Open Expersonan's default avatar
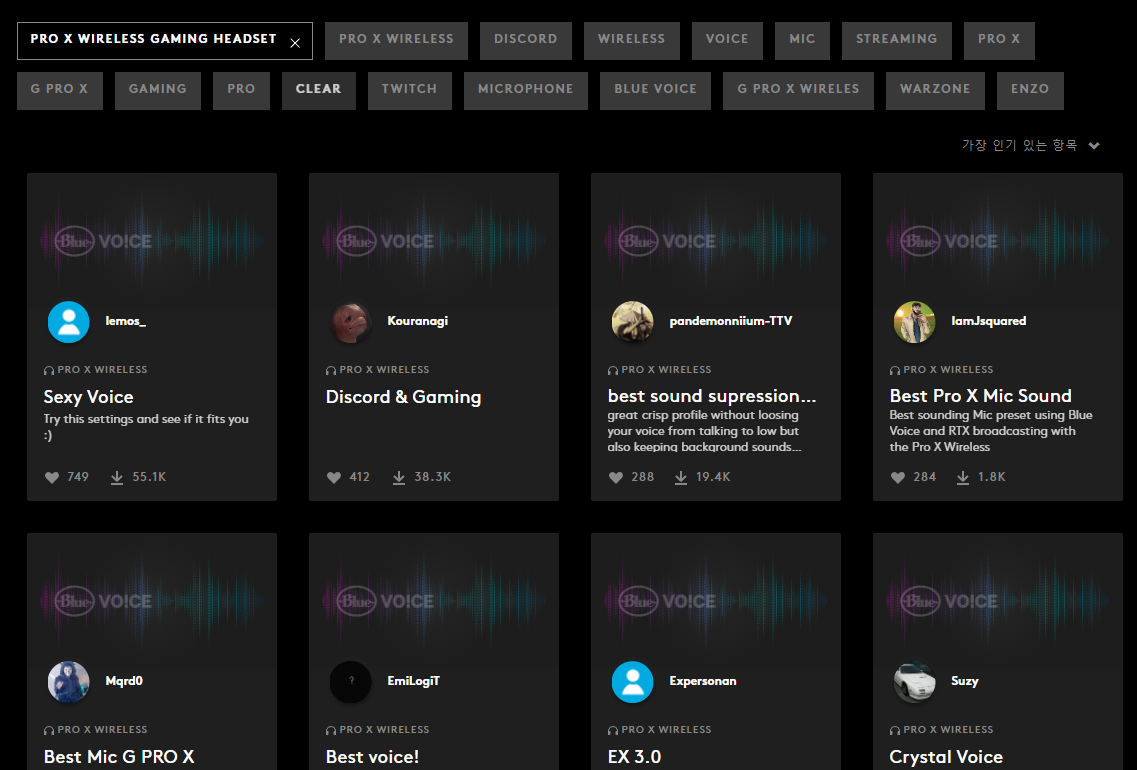Screen dimensions: 1137x770 click(632, 682)
